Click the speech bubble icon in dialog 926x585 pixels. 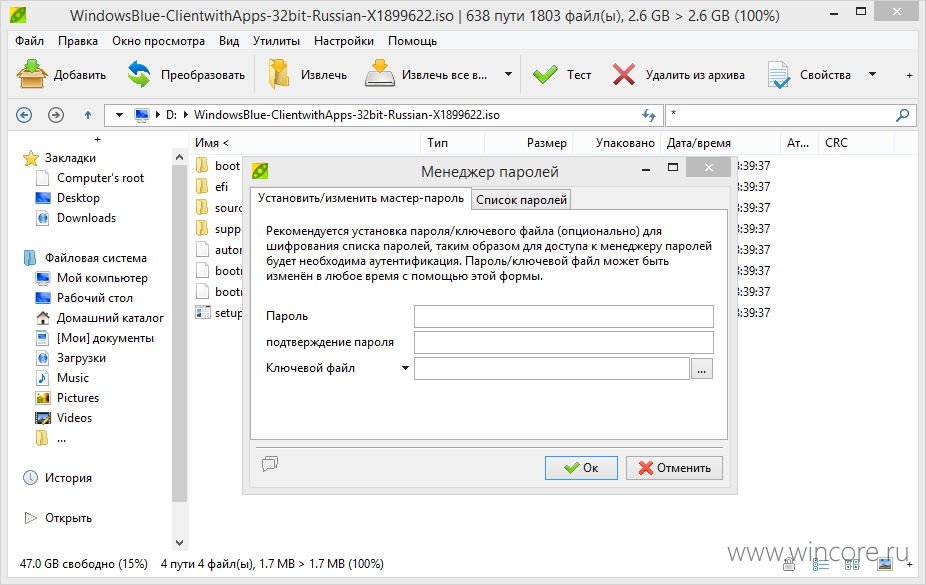(270, 463)
